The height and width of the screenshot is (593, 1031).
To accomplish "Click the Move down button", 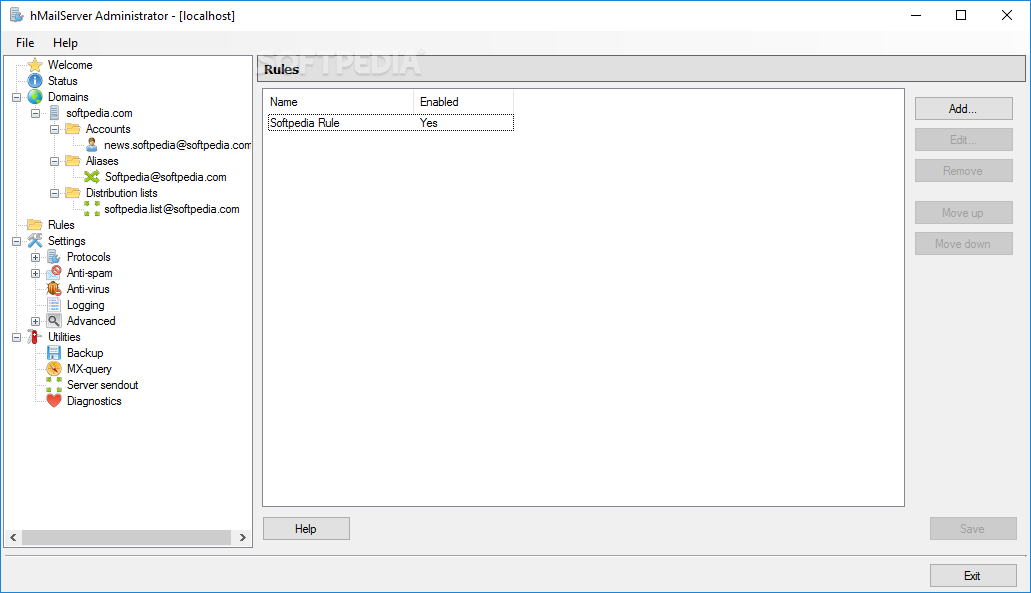I will tap(963, 244).
